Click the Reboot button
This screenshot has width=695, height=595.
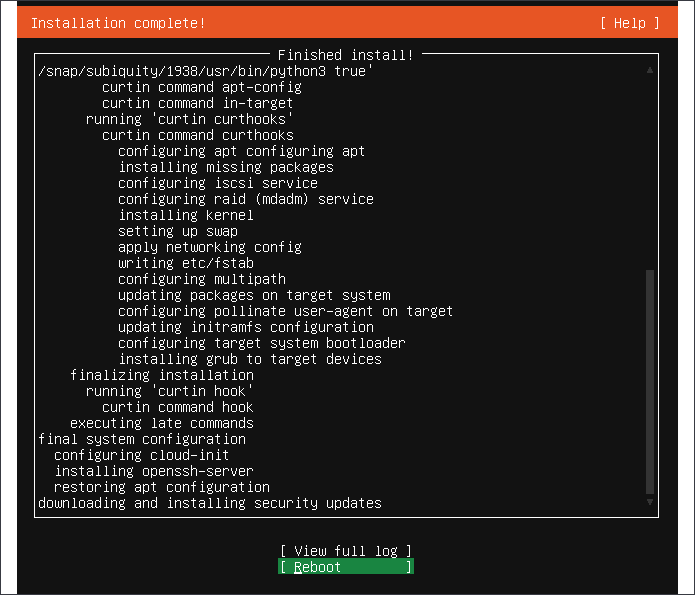pyautogui.click(x=346, y=567)
